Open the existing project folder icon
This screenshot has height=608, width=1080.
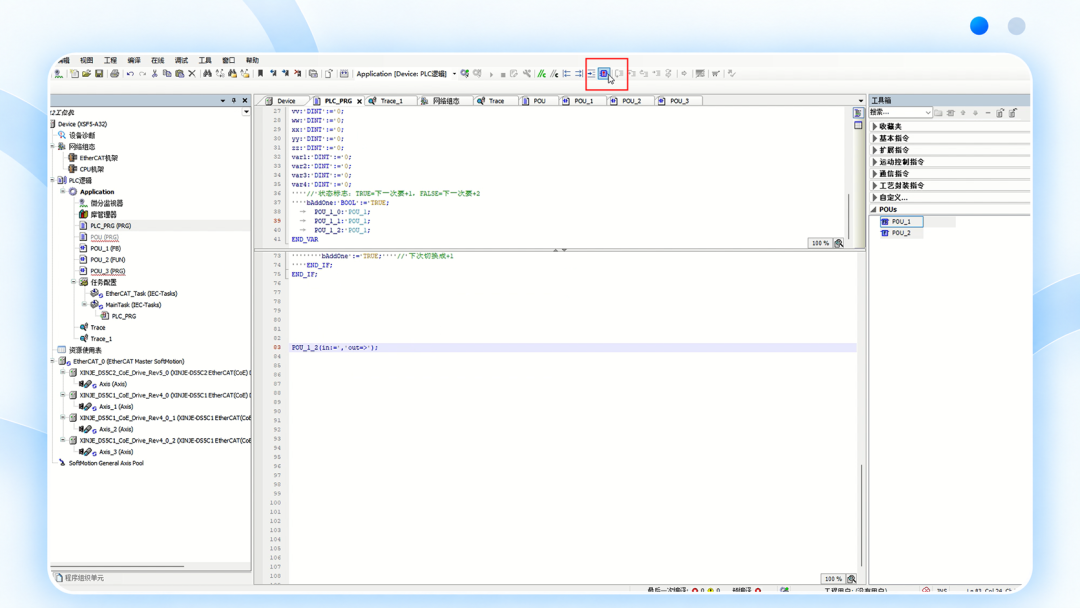coord(86,74)
